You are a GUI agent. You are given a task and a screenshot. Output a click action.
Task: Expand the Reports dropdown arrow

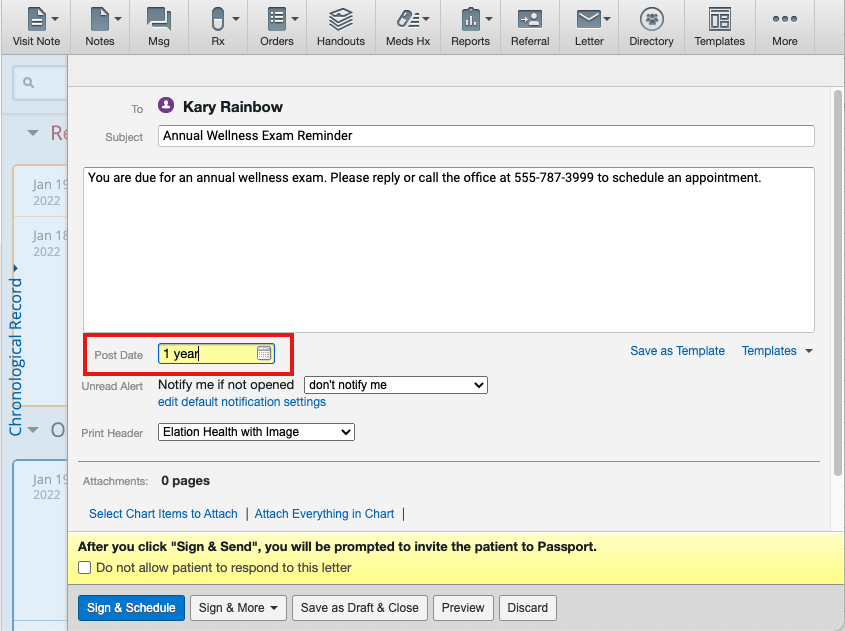[x=489, y=19]
